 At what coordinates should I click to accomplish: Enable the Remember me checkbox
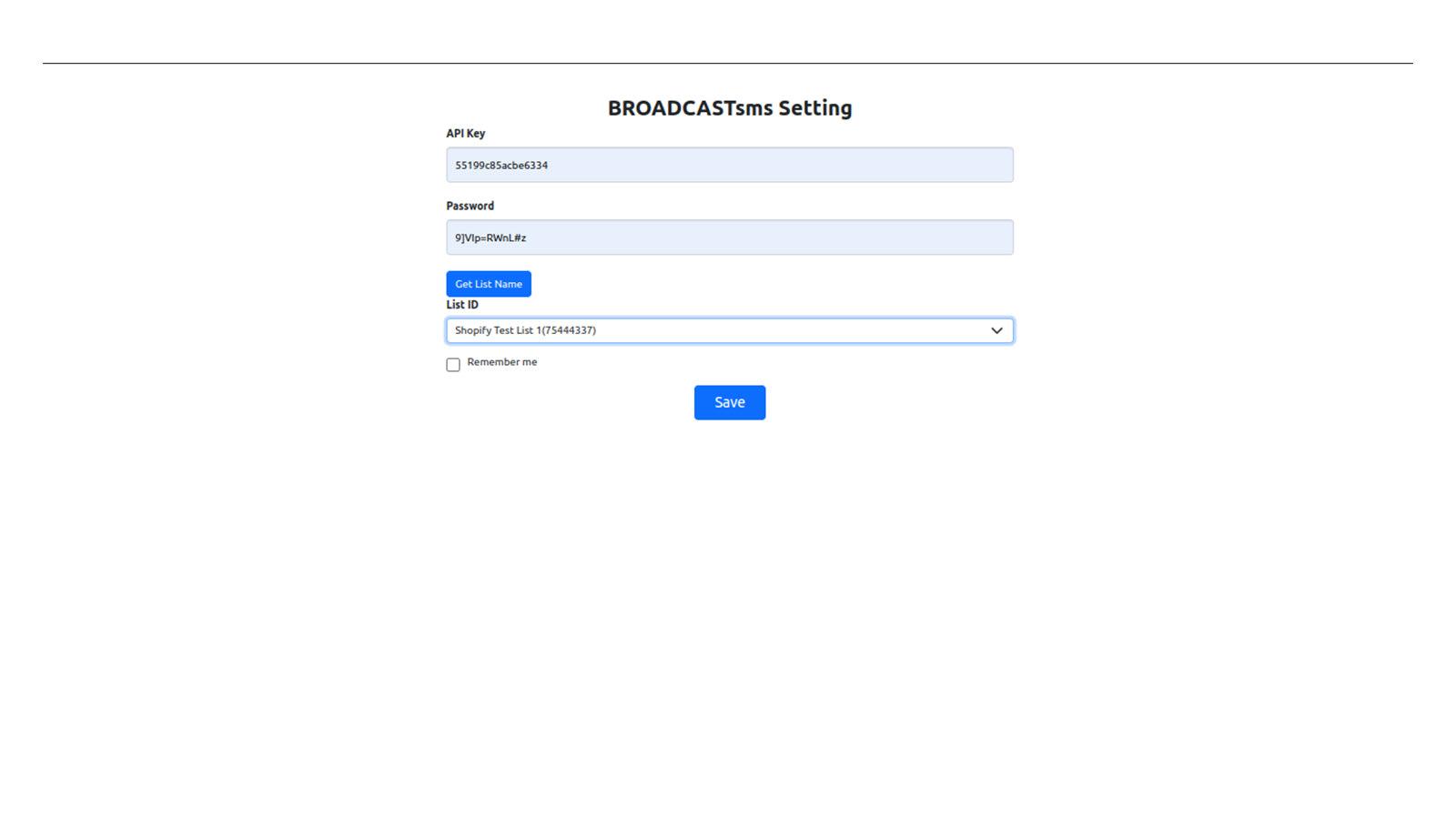452,364
